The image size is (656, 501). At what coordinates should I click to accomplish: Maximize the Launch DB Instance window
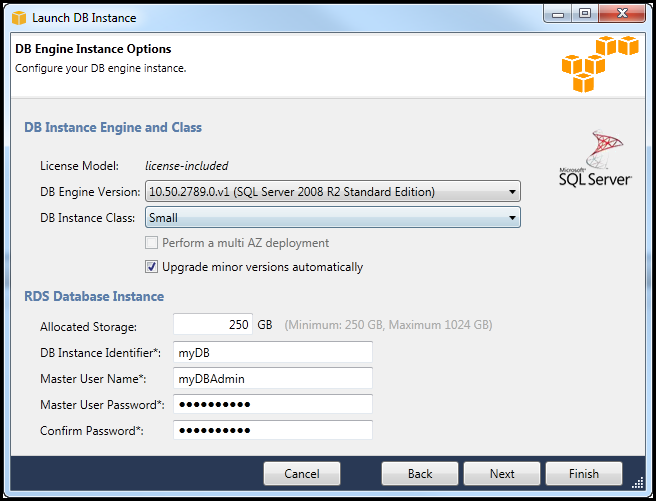[584, 13]
